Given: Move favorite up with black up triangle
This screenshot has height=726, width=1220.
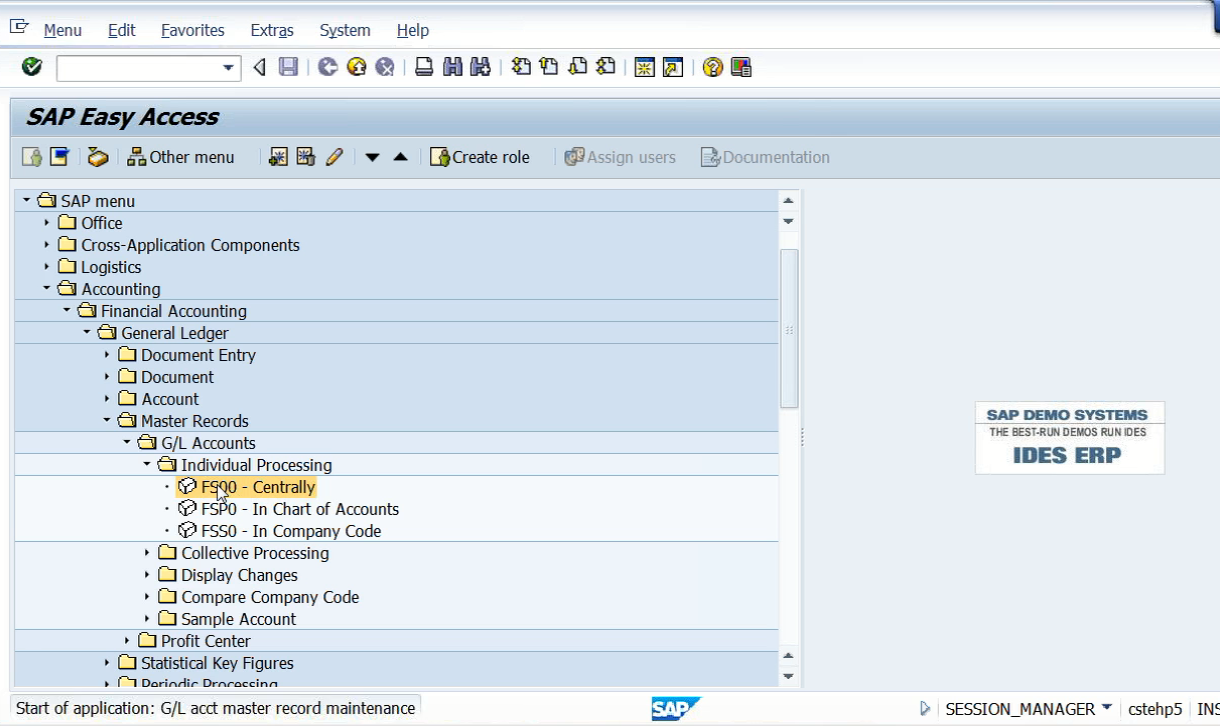Looking at the screenshot, I should pos(400,157).
